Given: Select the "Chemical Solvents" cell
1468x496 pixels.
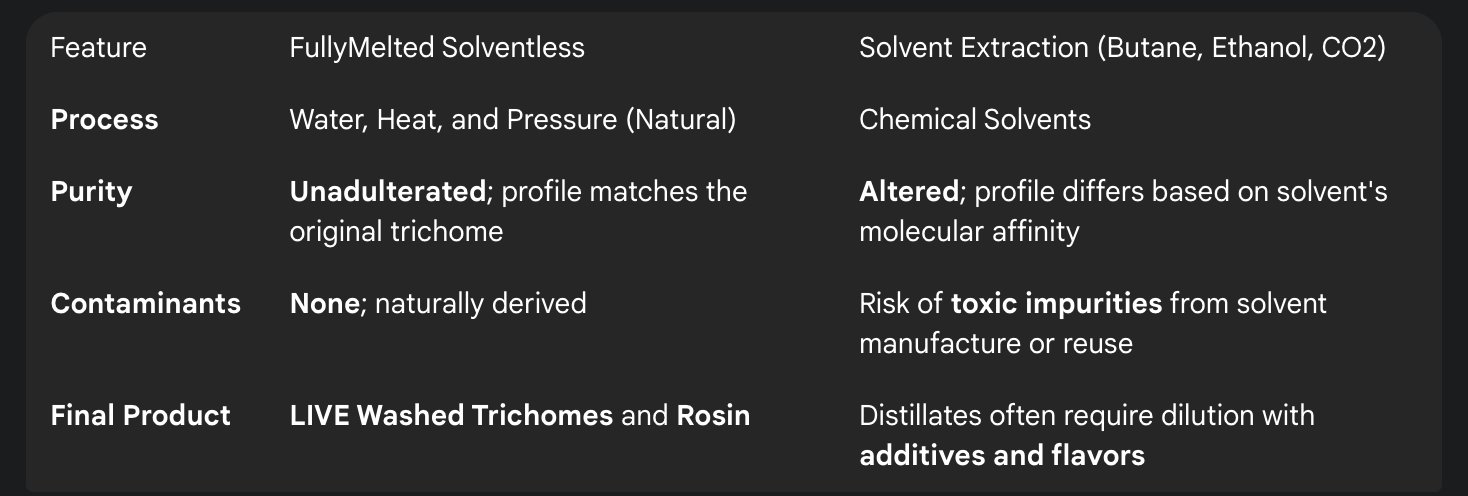Looking at the screenshot, I should click(974, 120).
